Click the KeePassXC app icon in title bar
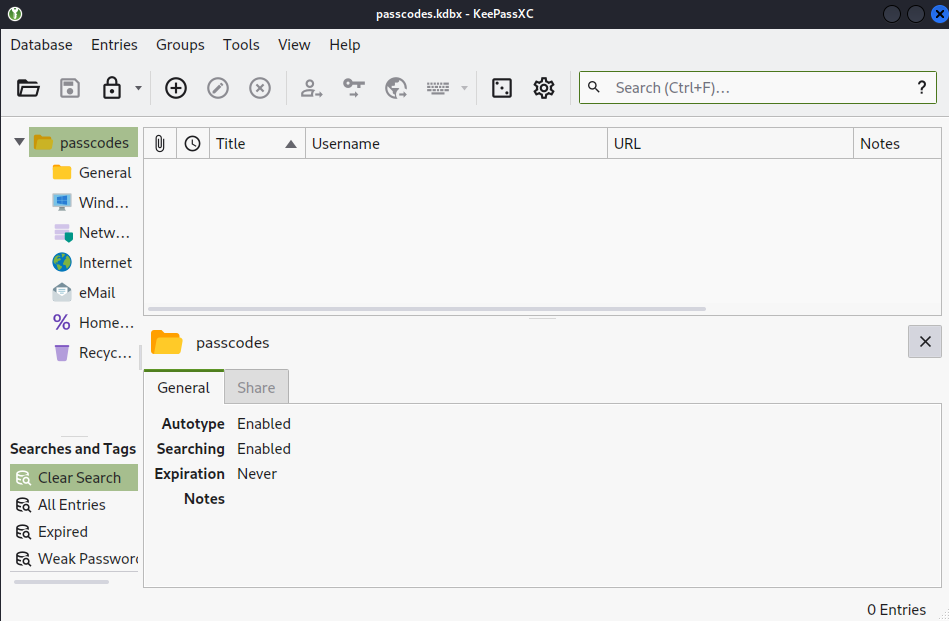The height and width of the screenshot is (621, 949). (x=15, y=13)
